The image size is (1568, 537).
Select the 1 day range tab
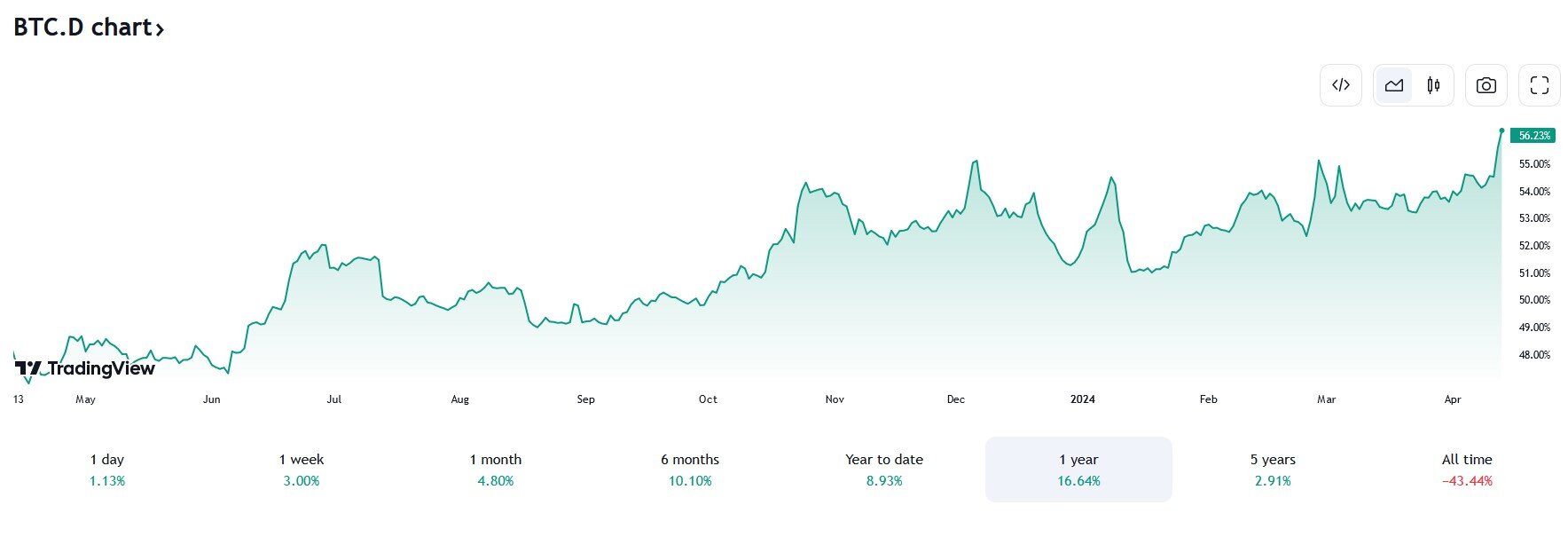pos(107,470)
